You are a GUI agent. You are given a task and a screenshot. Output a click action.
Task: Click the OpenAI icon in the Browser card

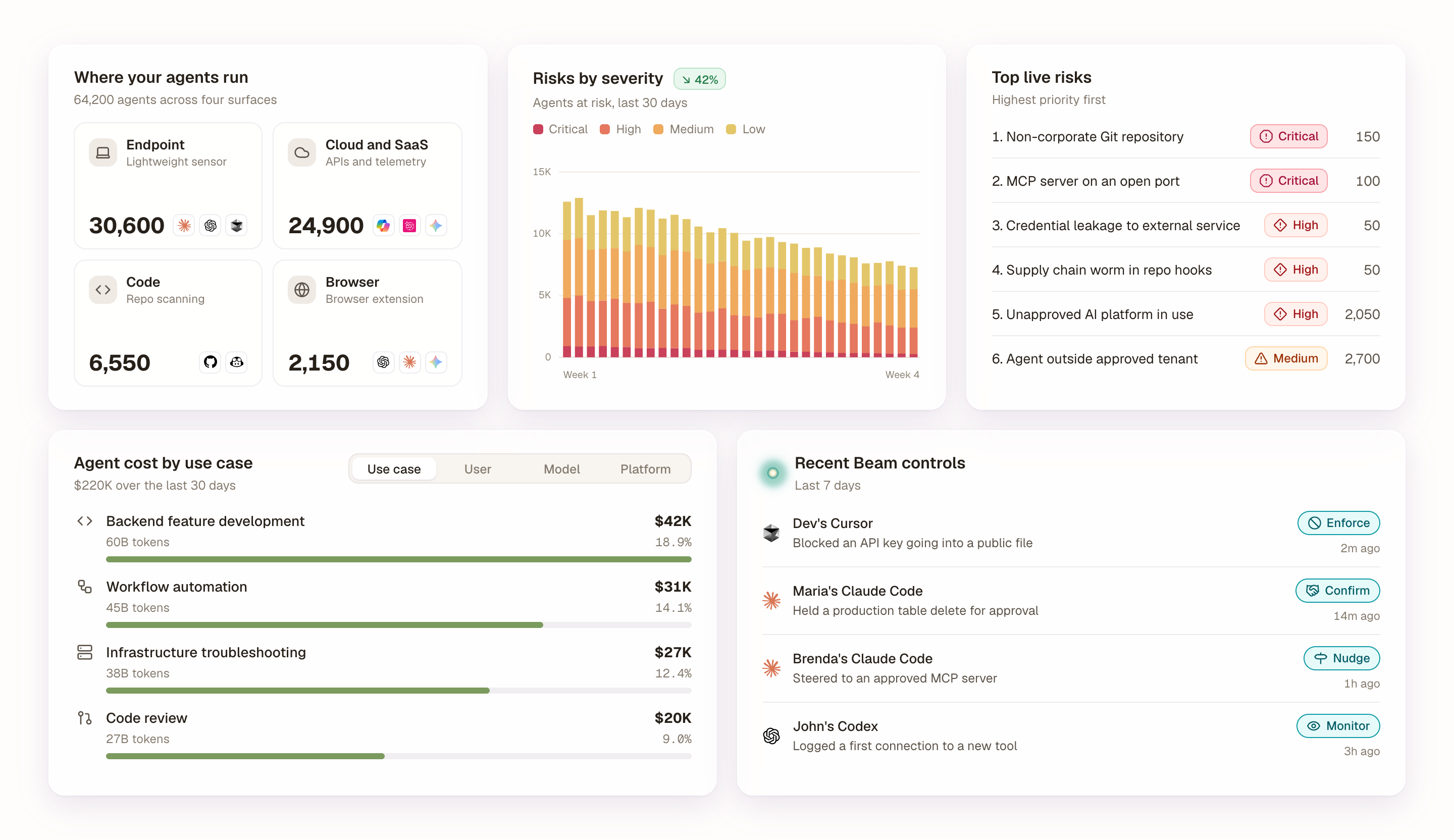384,362
